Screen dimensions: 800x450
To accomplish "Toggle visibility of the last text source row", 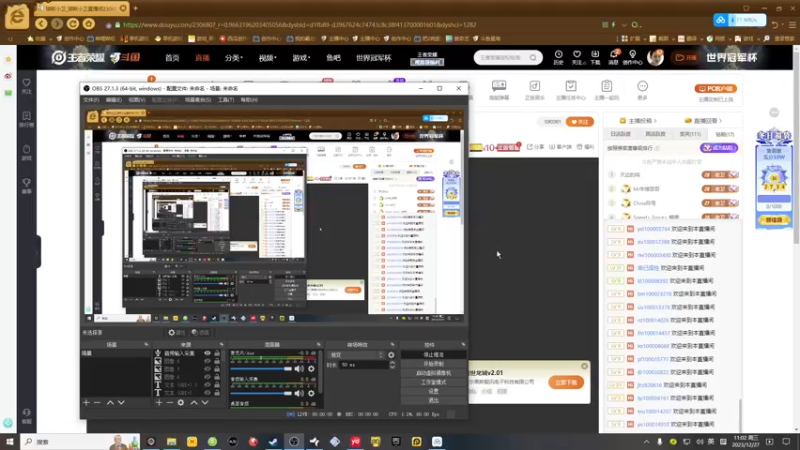I will click(x=207, y=393).
